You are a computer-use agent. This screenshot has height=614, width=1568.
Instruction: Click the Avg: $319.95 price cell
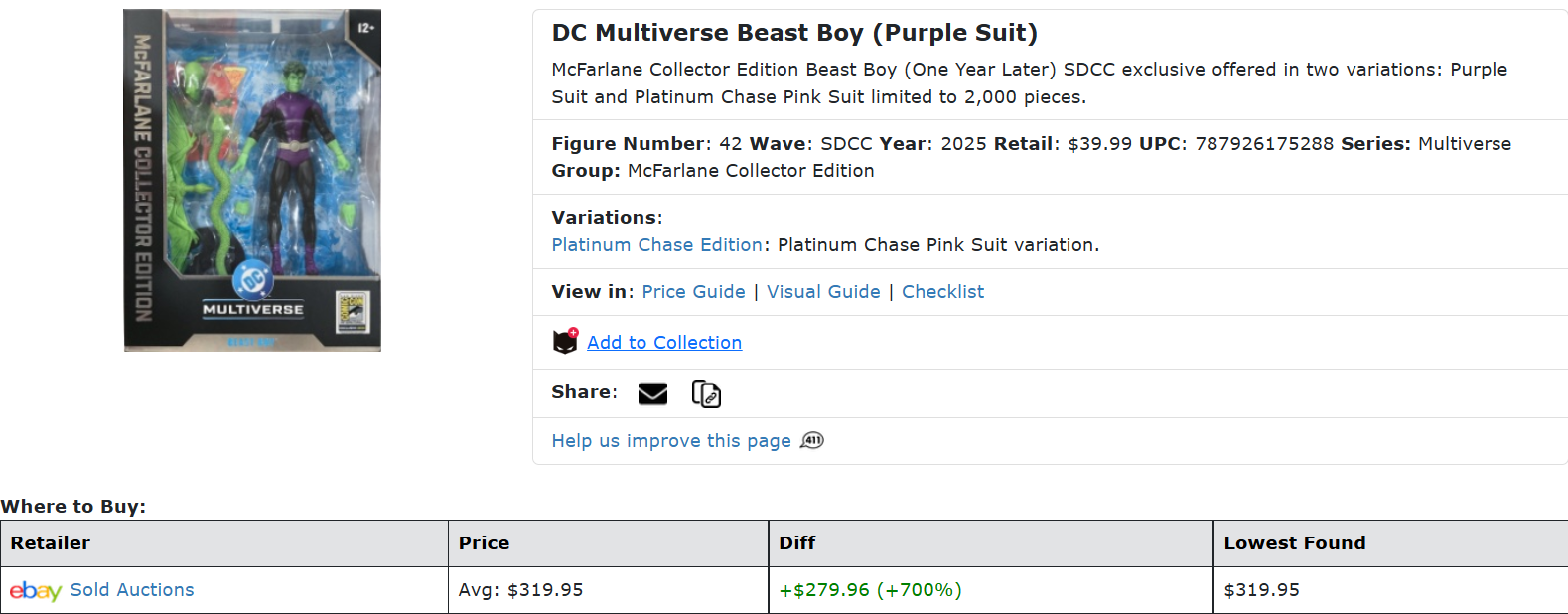(520, 590)
